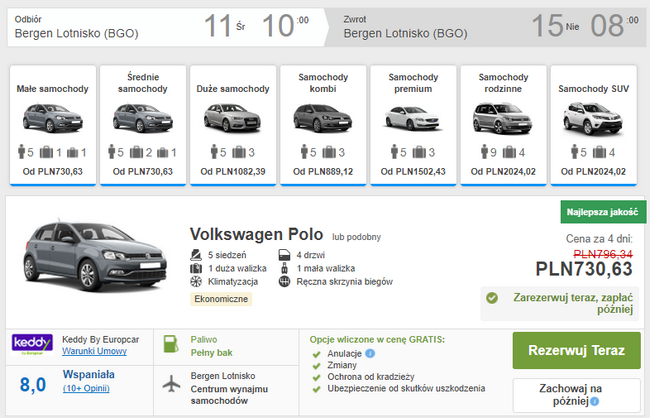The height and width of the screenshot is (418, 650).
Task: Click the Centrum wynajmu samochodów text
Action: click(229, 395)
